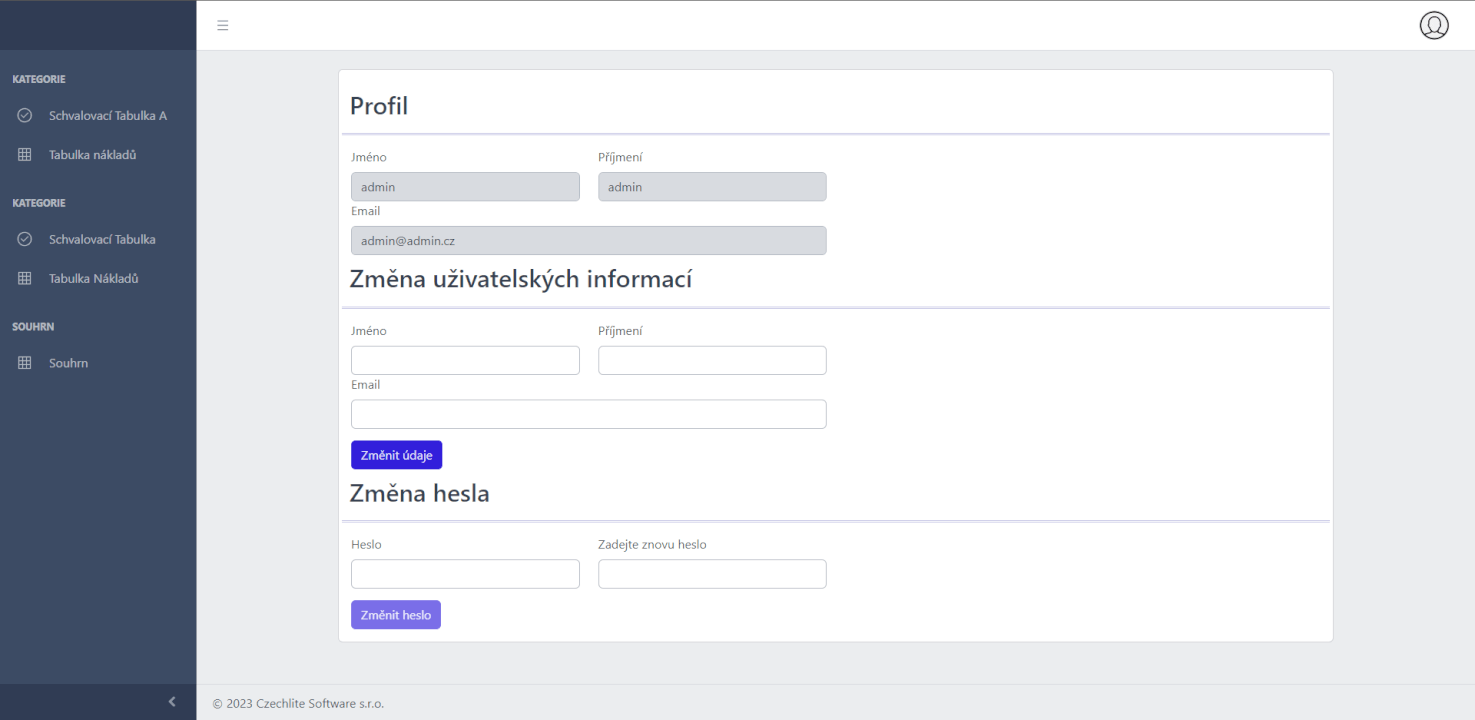Screen dimensions: 1475x720
Task: Toggle the hamburger menu icon
Action: (223, 25)
